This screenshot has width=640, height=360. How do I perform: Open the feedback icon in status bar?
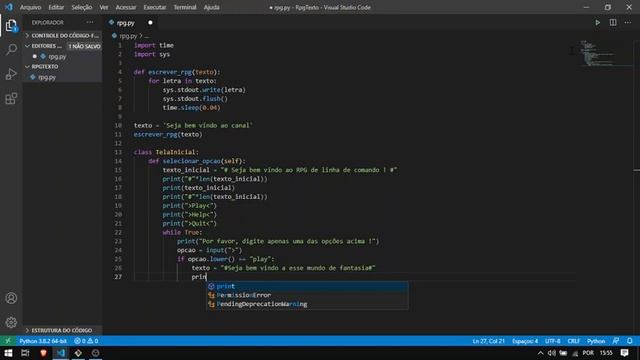[616, 341]
